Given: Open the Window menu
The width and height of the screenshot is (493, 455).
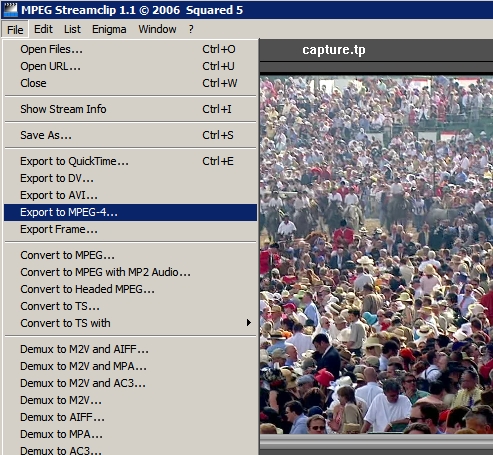Looking at the screenshot, I should coord(157,29).
